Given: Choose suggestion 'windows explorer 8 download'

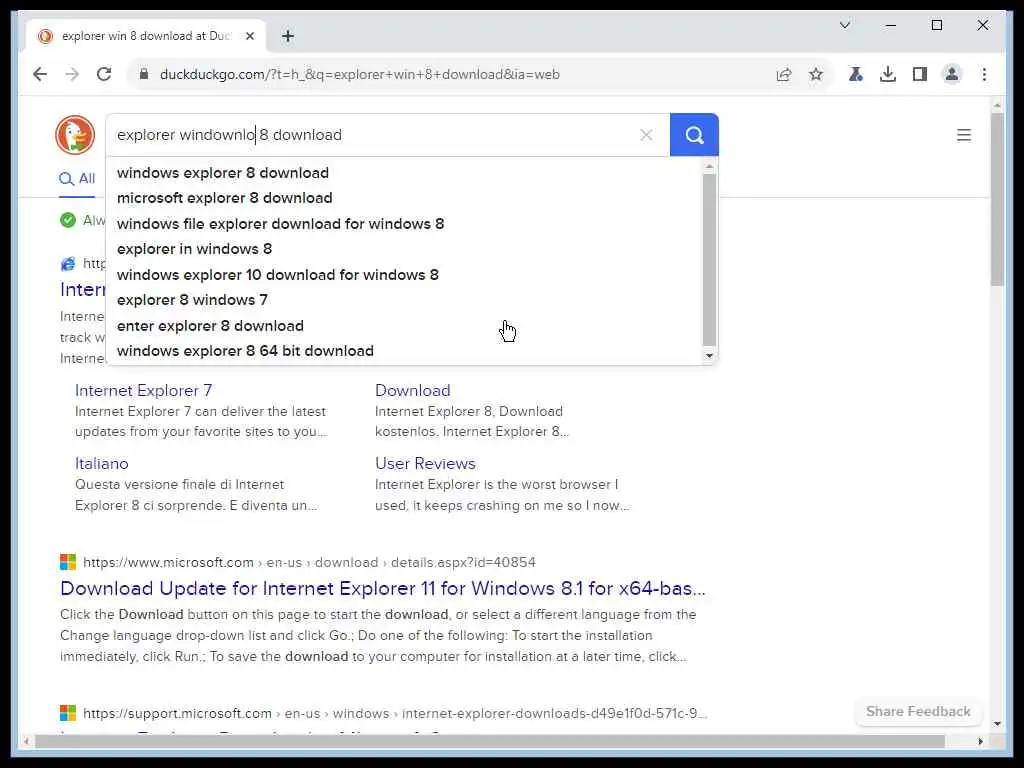Looking at the screenshot, I should [x=223, y=173].
